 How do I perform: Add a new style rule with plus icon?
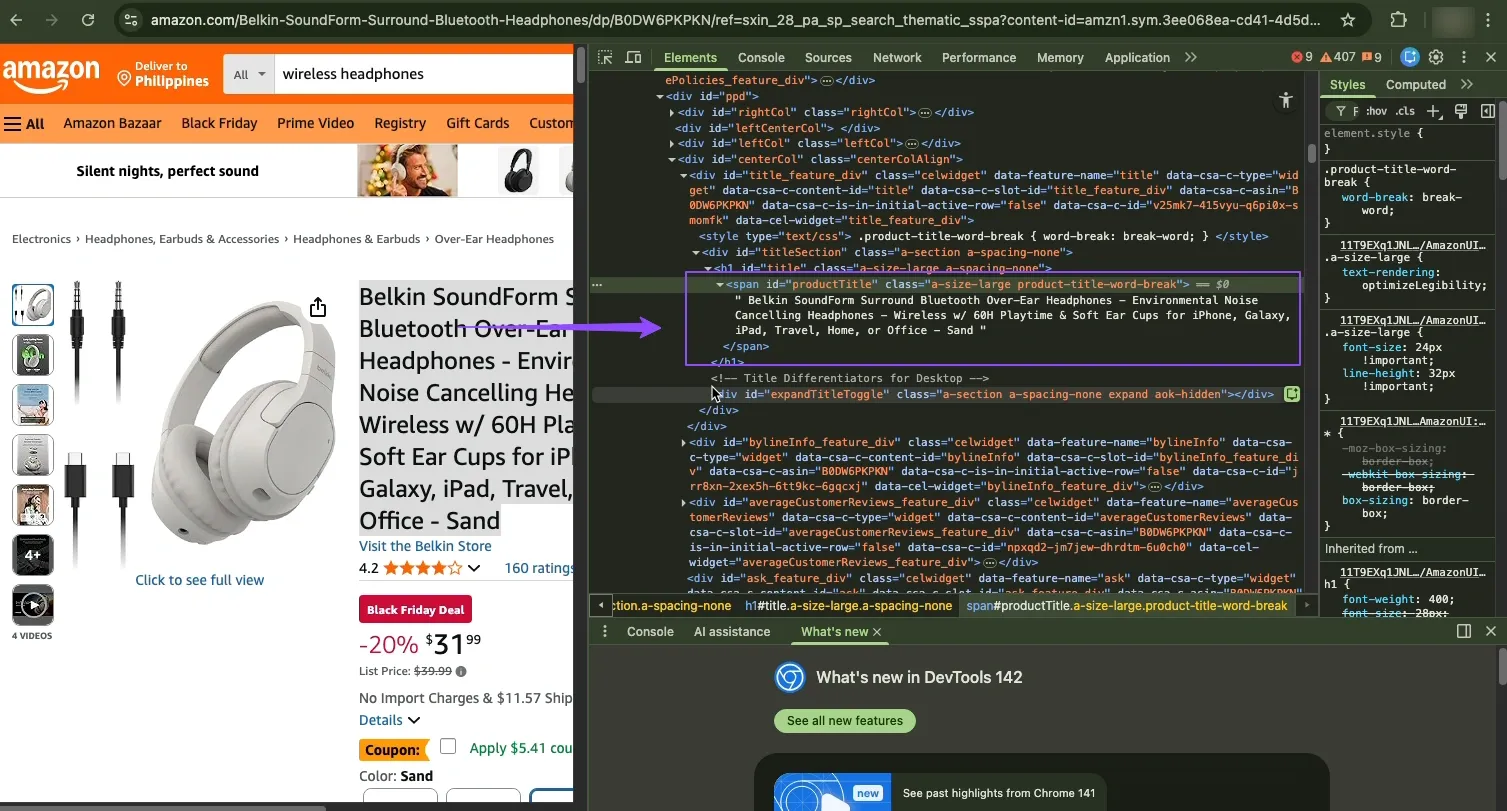pos(1434,111)
